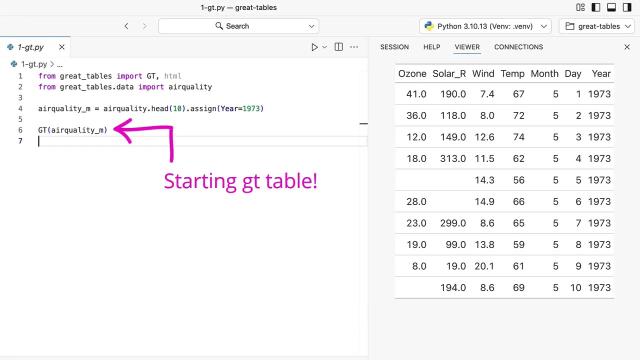Open Python 3.10.13 interpreter selector
Viewport: 640px width, 360px height.
(485, 26)
